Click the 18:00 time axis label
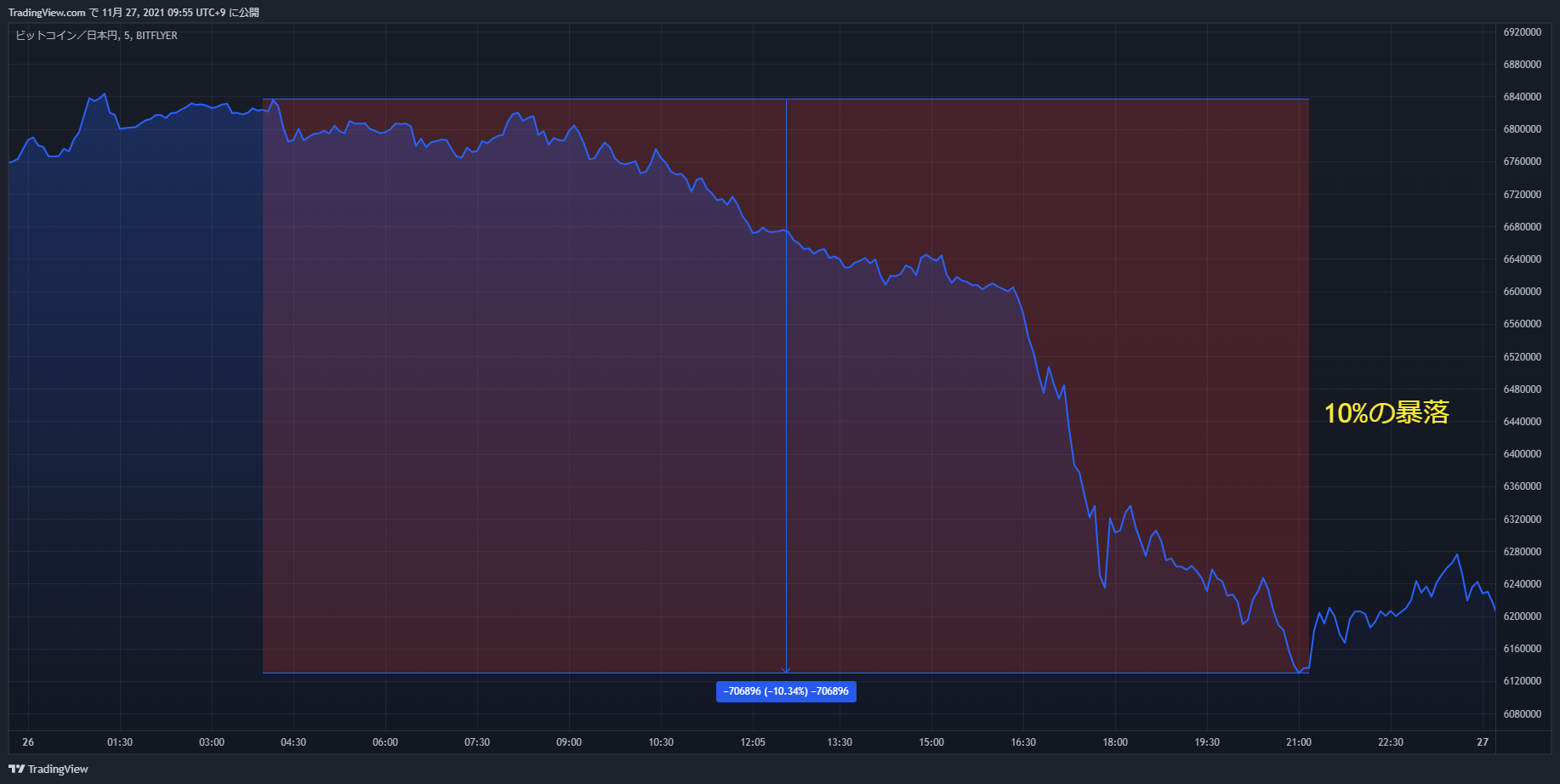Viewport: 1560px width, 784px height. 1115,742
